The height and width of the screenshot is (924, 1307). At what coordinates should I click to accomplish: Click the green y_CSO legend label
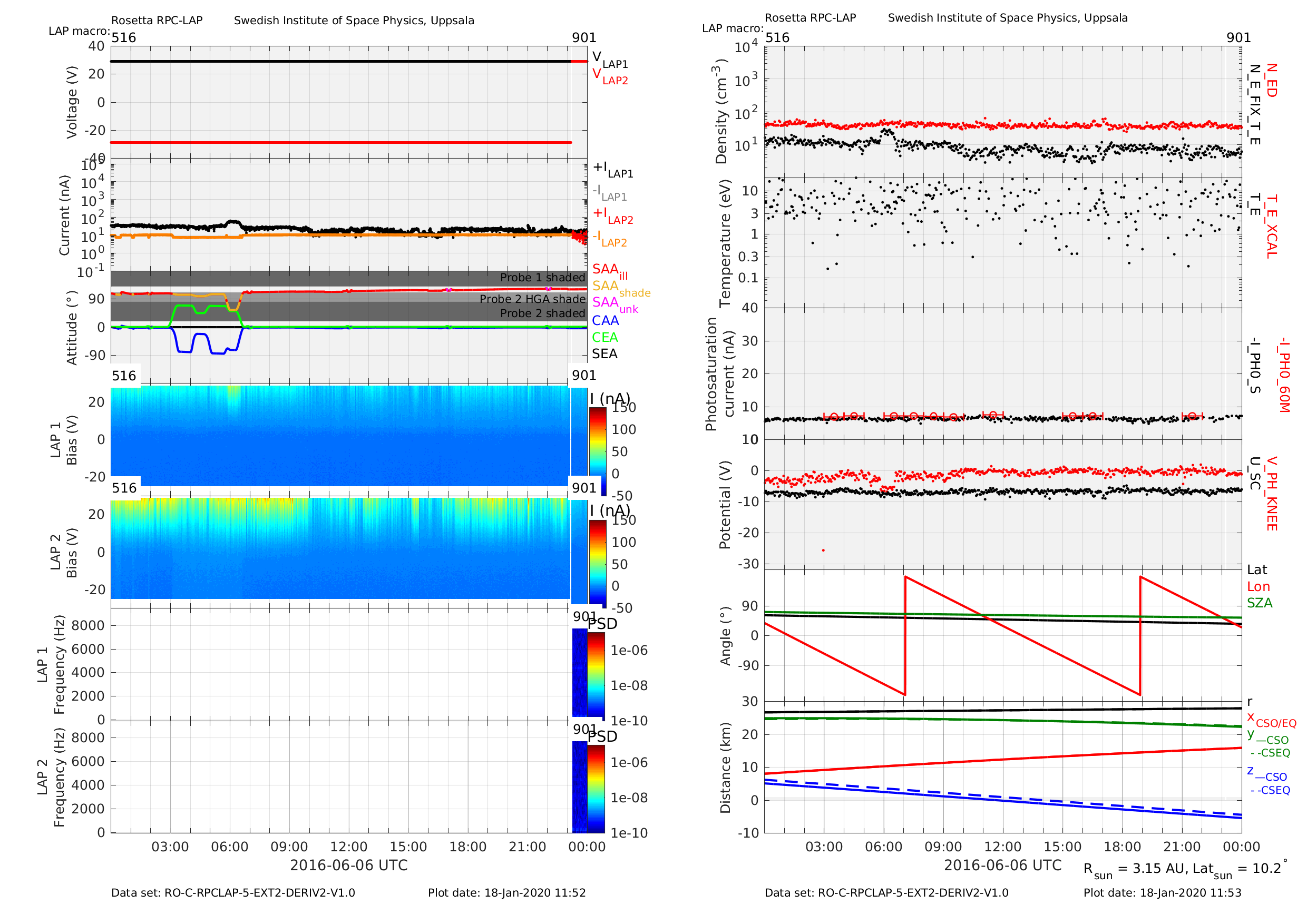(1267, 737)
